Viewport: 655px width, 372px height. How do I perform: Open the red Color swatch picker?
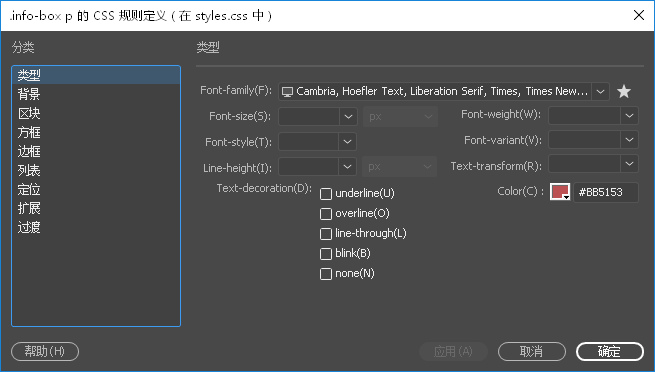pos(560,192)
